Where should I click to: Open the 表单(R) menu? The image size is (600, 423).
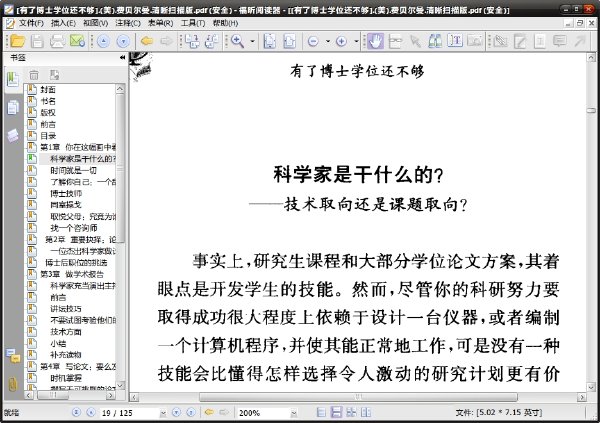tap(160, 23)
